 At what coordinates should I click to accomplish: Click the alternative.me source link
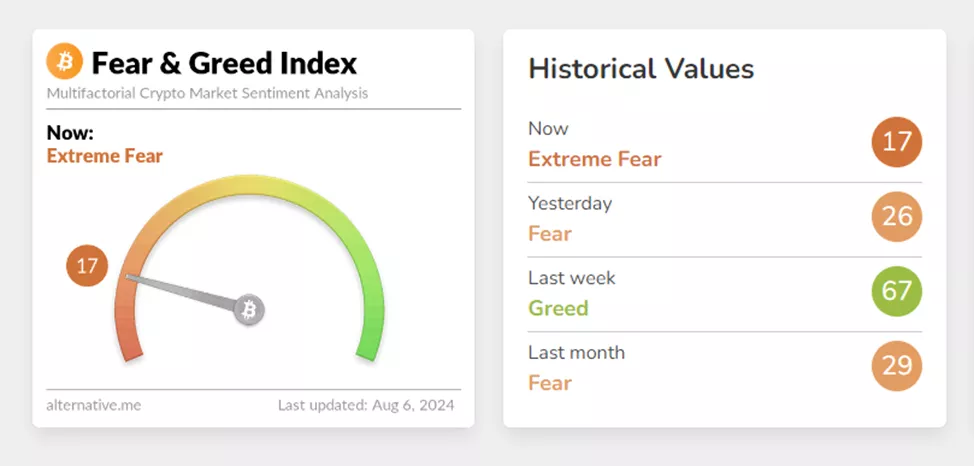point(91,405)
